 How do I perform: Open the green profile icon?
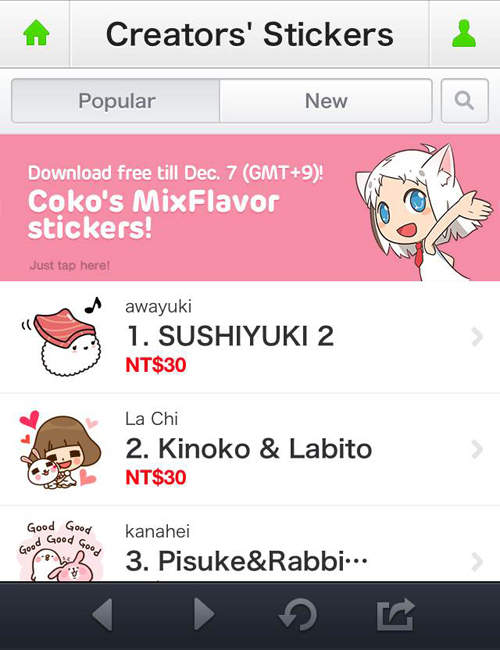pos(464,33)
